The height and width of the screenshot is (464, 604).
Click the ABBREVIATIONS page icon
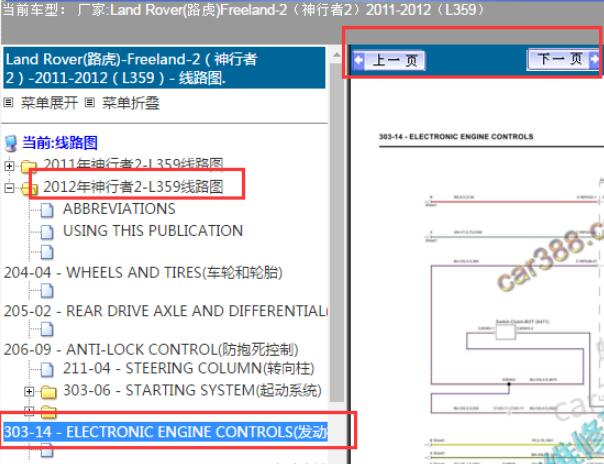(47, 210)
